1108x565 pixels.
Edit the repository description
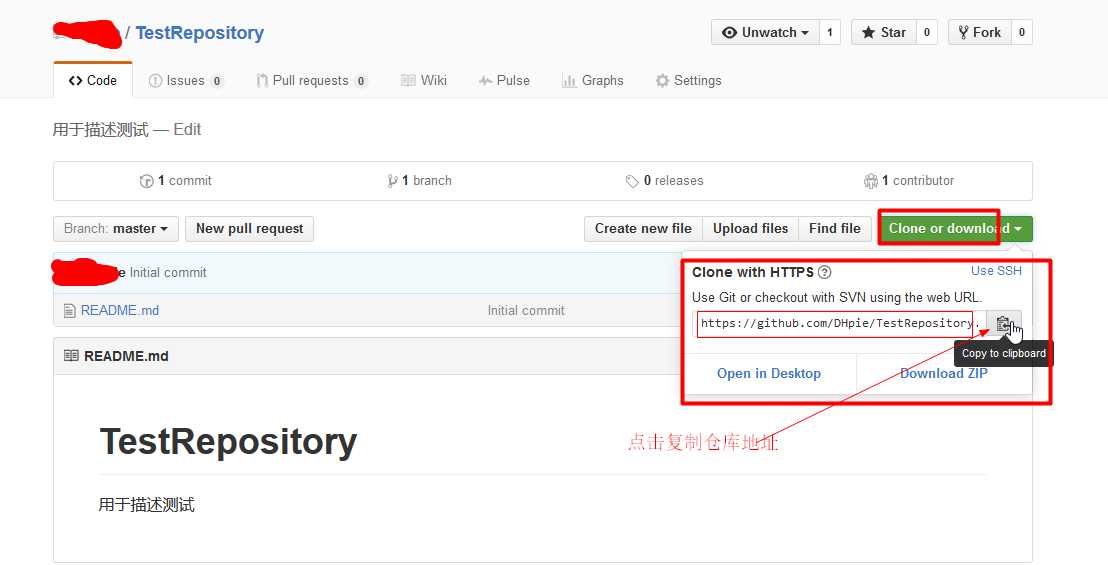click(x=187, y=129)
